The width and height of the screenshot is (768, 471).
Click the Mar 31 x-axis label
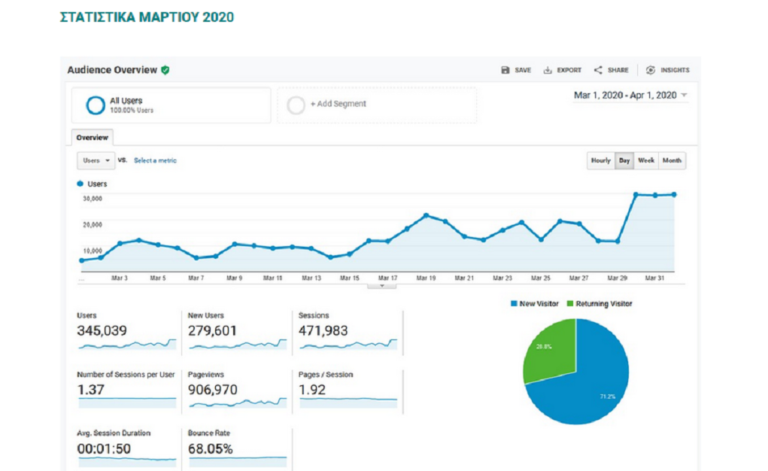654,278
